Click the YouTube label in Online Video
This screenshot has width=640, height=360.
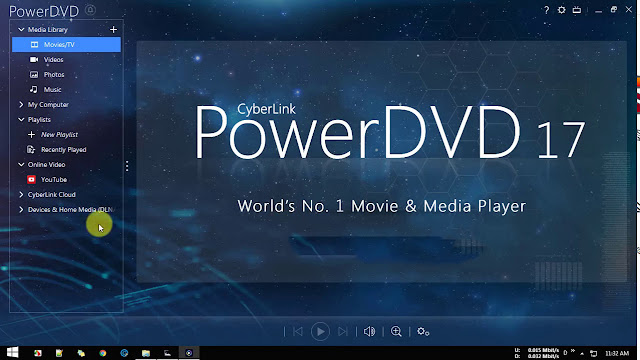click(x=54, y=180)
